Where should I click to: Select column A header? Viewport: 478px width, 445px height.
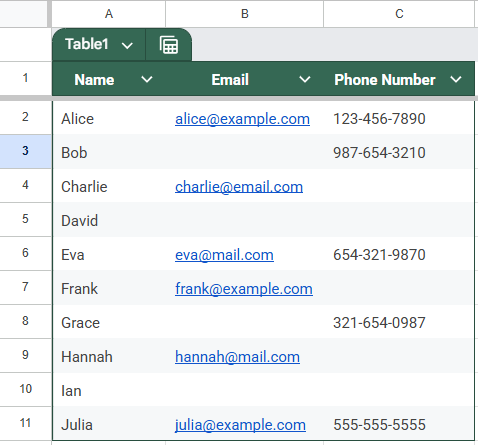109,14
